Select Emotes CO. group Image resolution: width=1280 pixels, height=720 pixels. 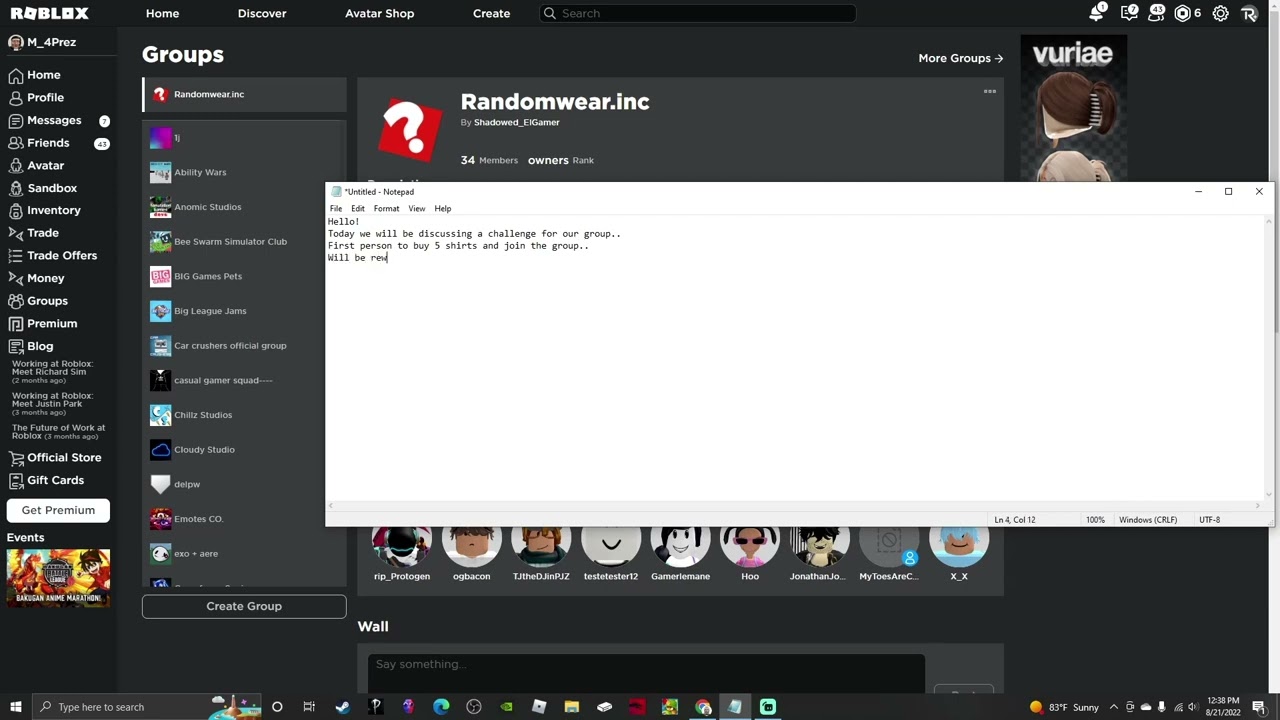point(244,519)
